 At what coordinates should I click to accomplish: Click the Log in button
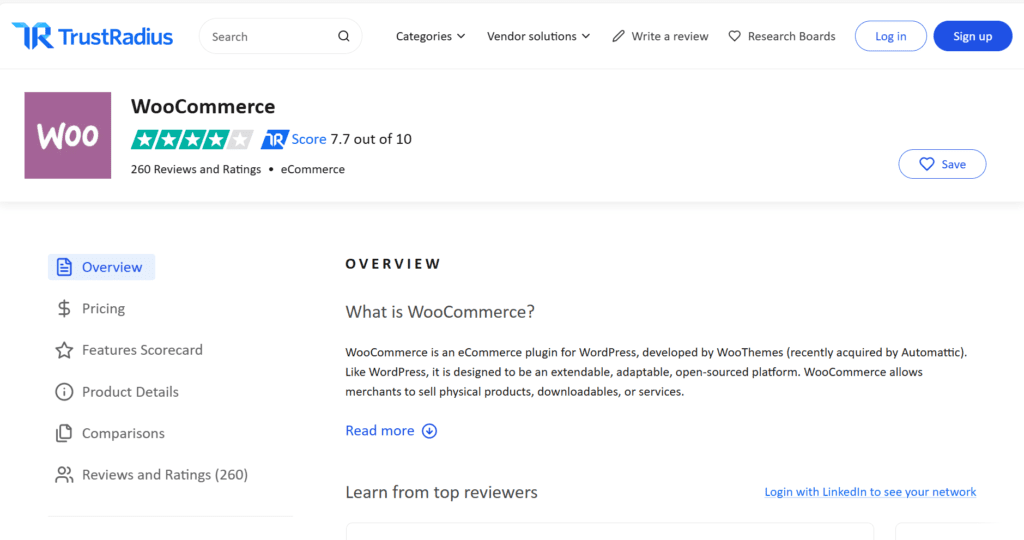(891, 36)
